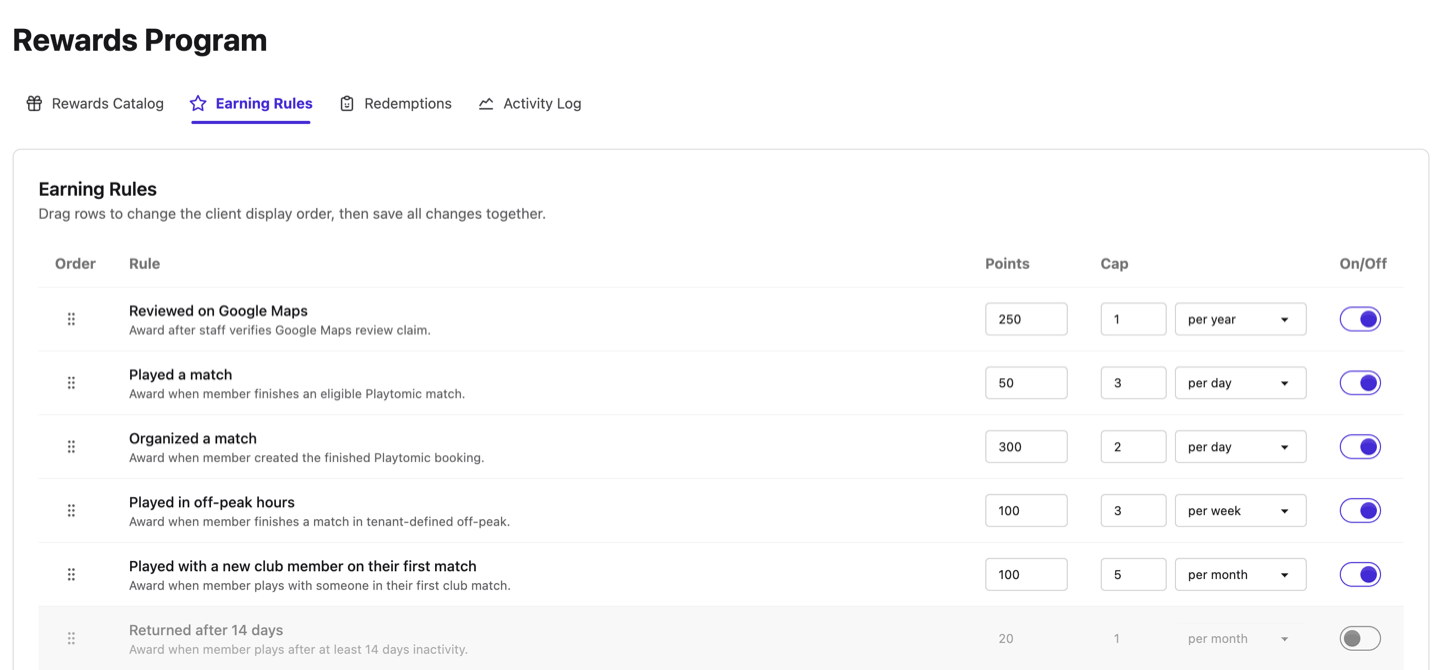1440x670 pixels.
Task: Click the eligible Playtomic match description
Action: (297, 394)
